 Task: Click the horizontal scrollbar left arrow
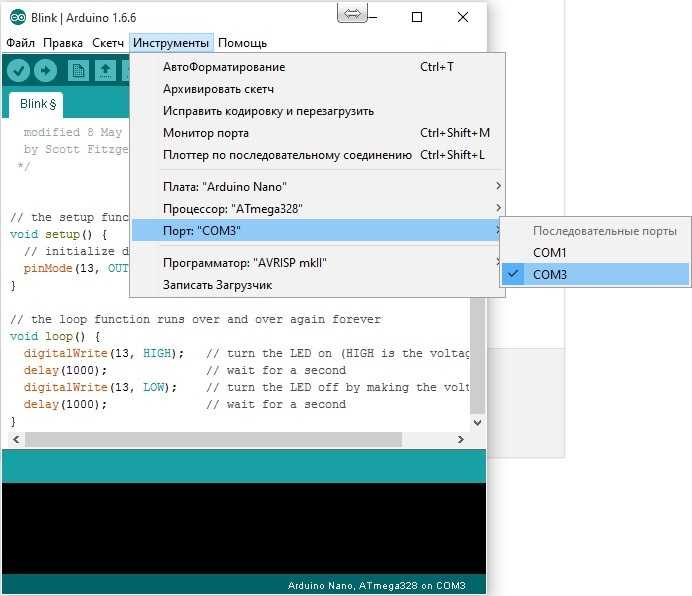tap(16, 439)
